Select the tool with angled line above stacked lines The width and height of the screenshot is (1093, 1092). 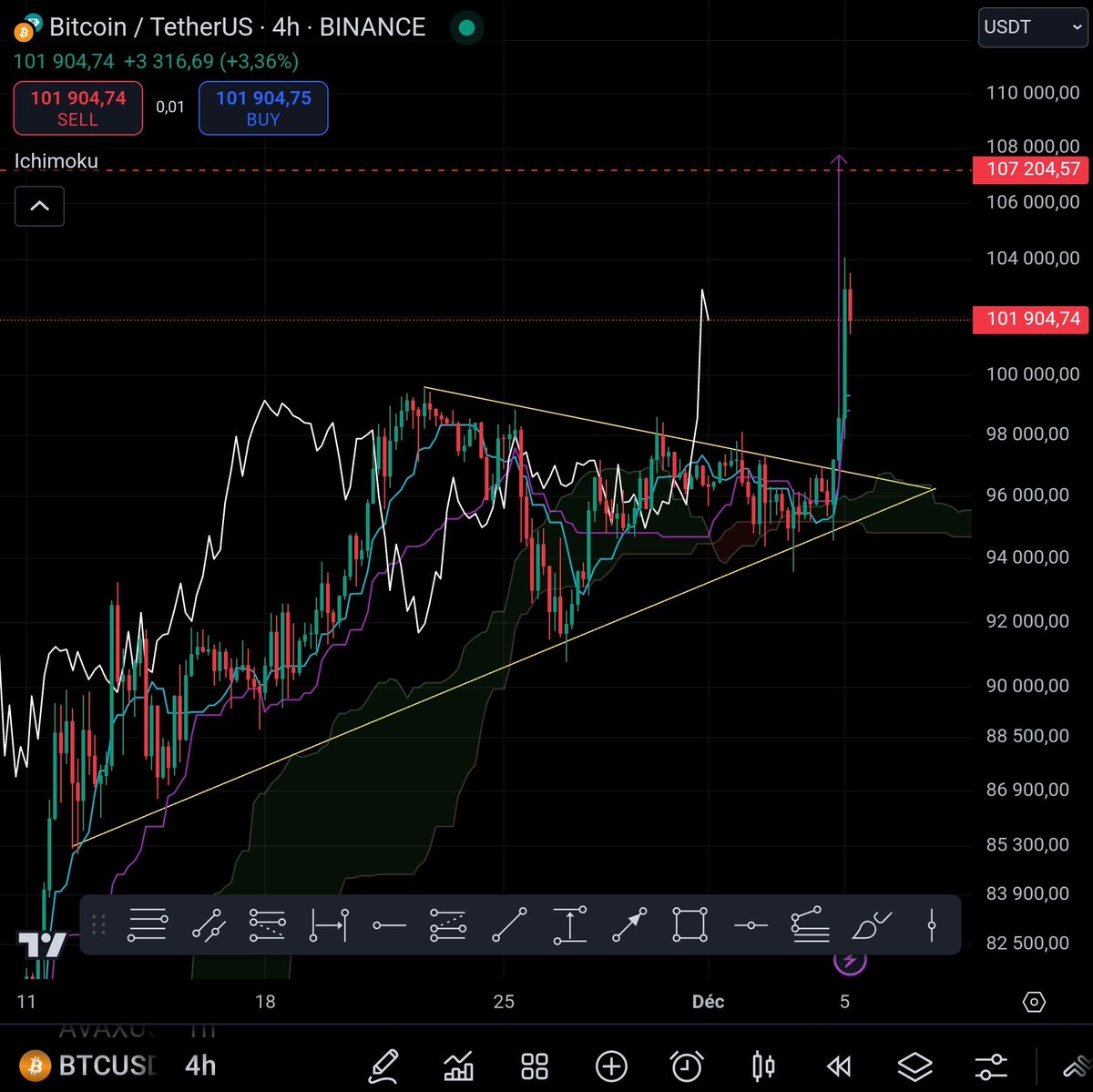(x=810, y=925)
